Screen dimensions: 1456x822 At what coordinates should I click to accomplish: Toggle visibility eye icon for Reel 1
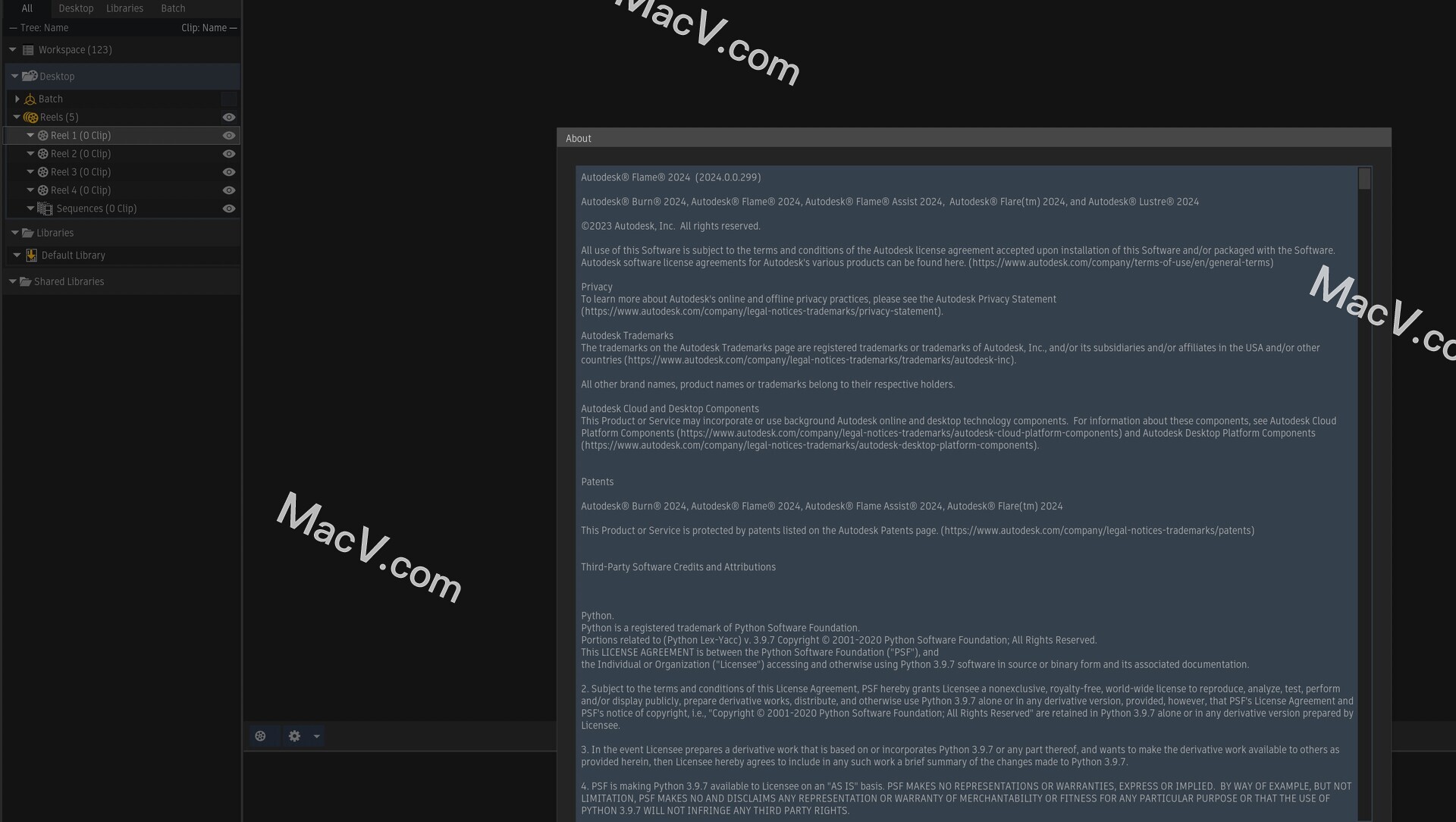(228, 135)
